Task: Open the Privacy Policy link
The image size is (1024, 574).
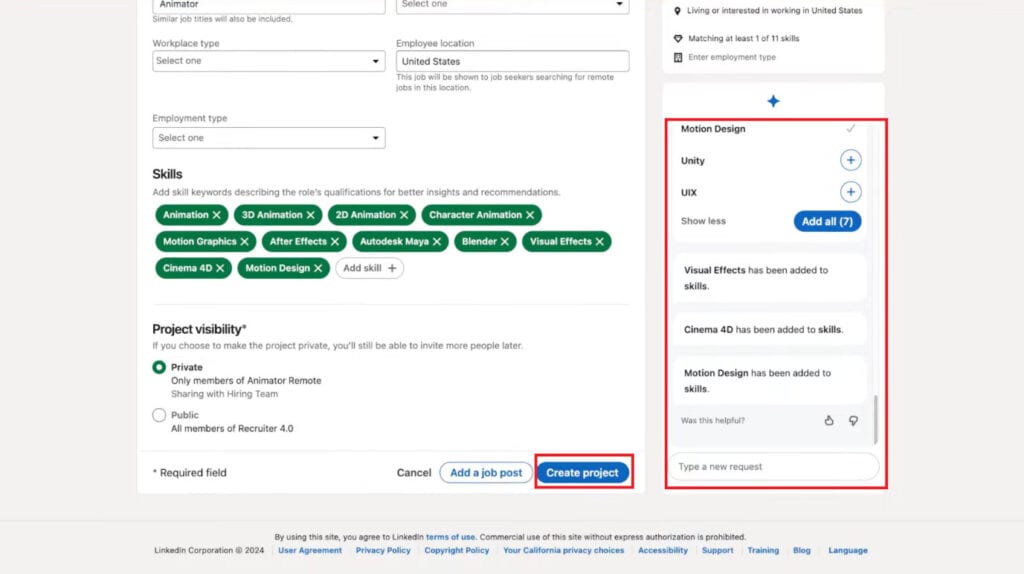Action: point(383,550)
